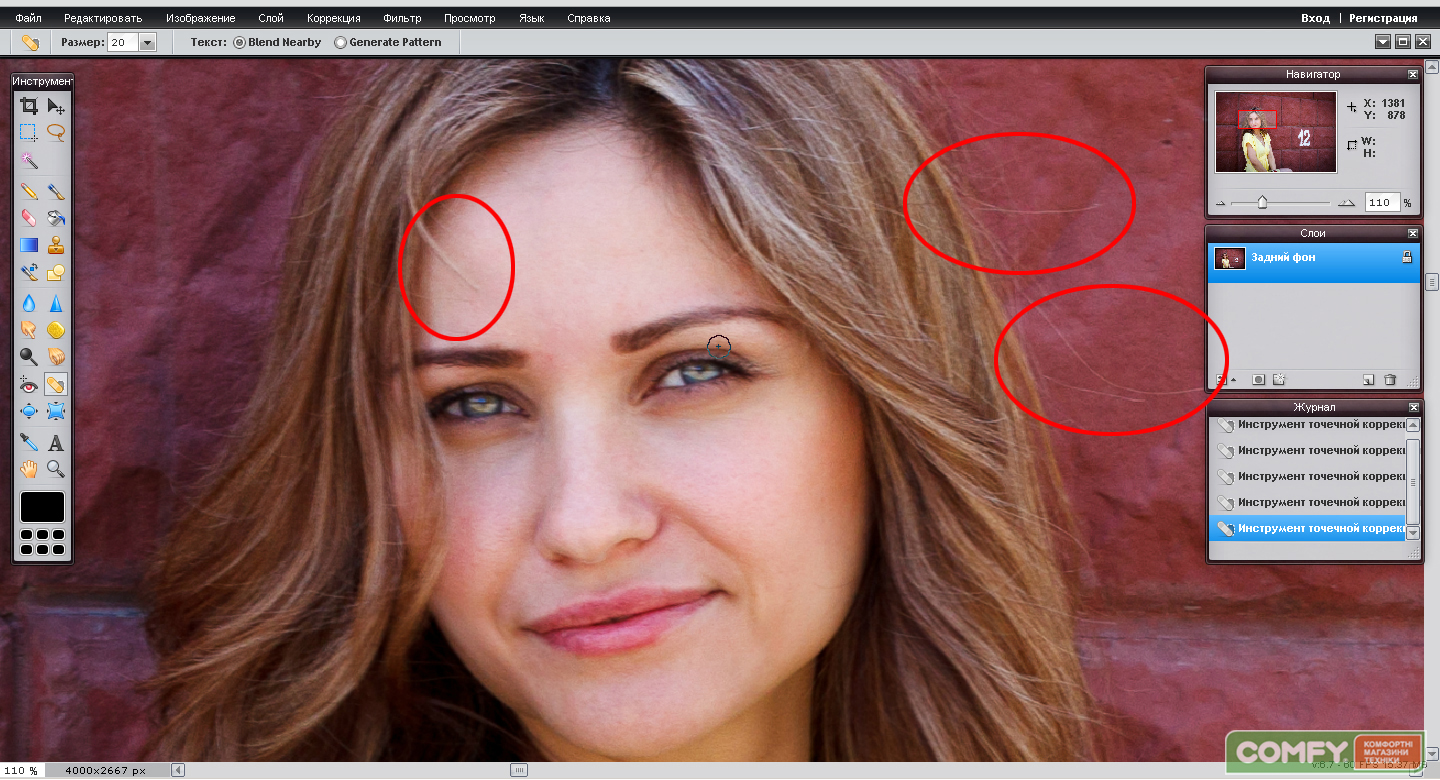Open the Изображение menu
1440x780 pixels.
click(x=201, y=18)
